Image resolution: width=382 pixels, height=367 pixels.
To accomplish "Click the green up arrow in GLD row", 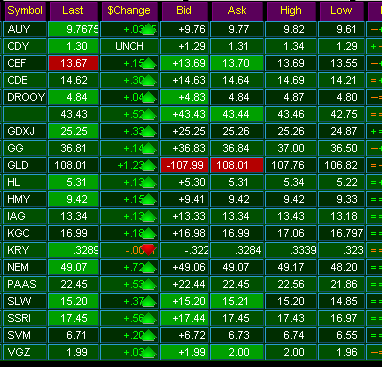I will (148, 165).
